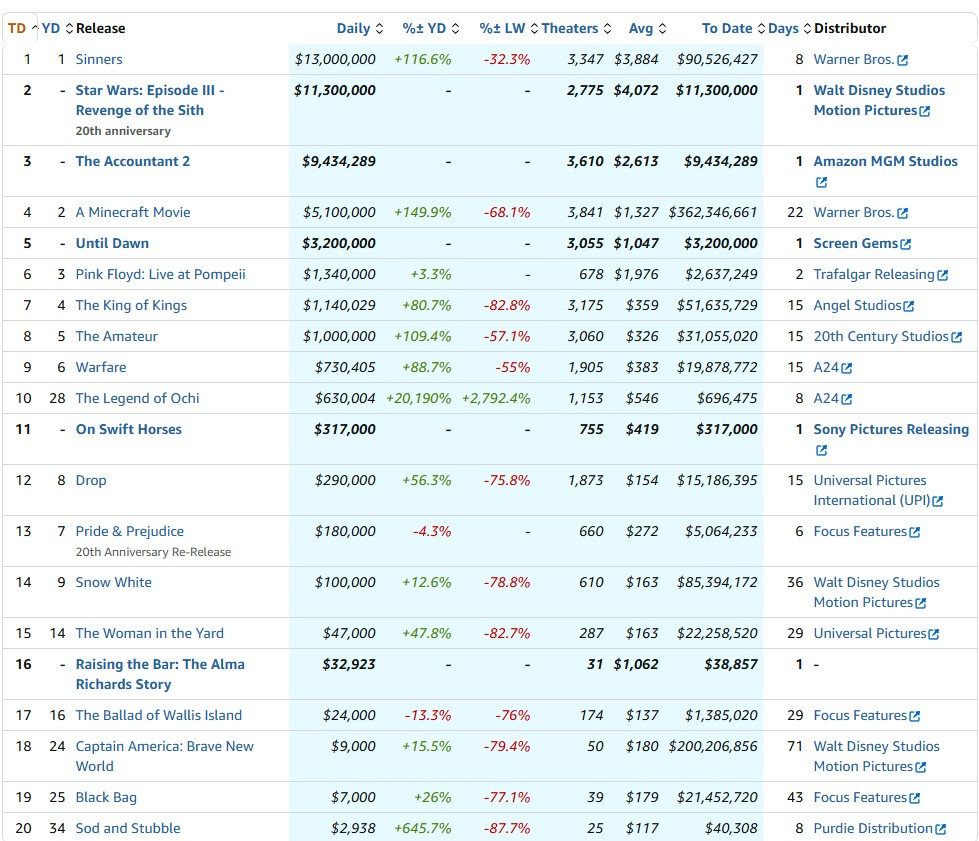Click external link icon in Black Bag row
The width and height of the screenshot is (979, 841).
(915, 798)
